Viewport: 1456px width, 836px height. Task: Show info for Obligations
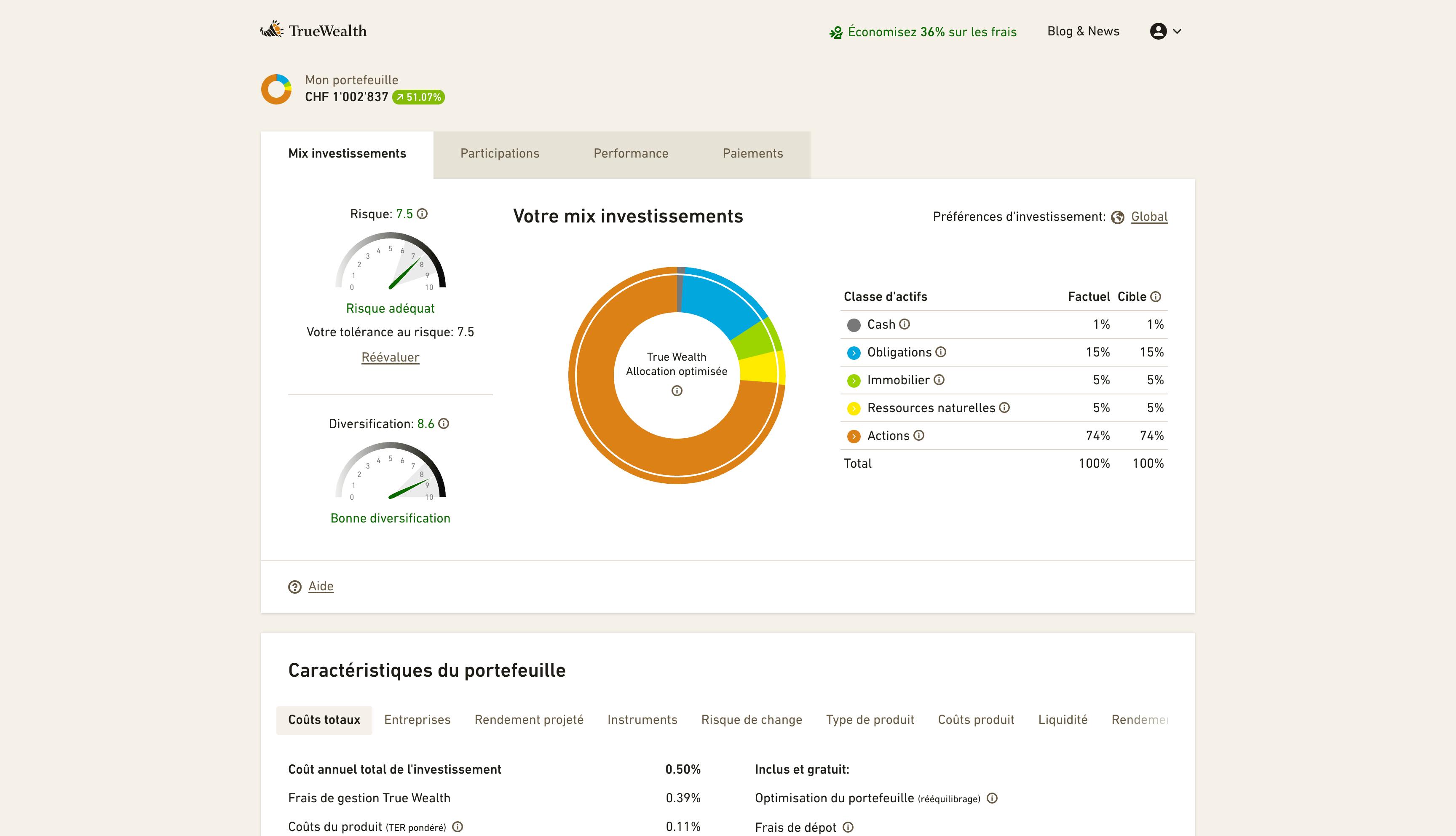[941, 352]
